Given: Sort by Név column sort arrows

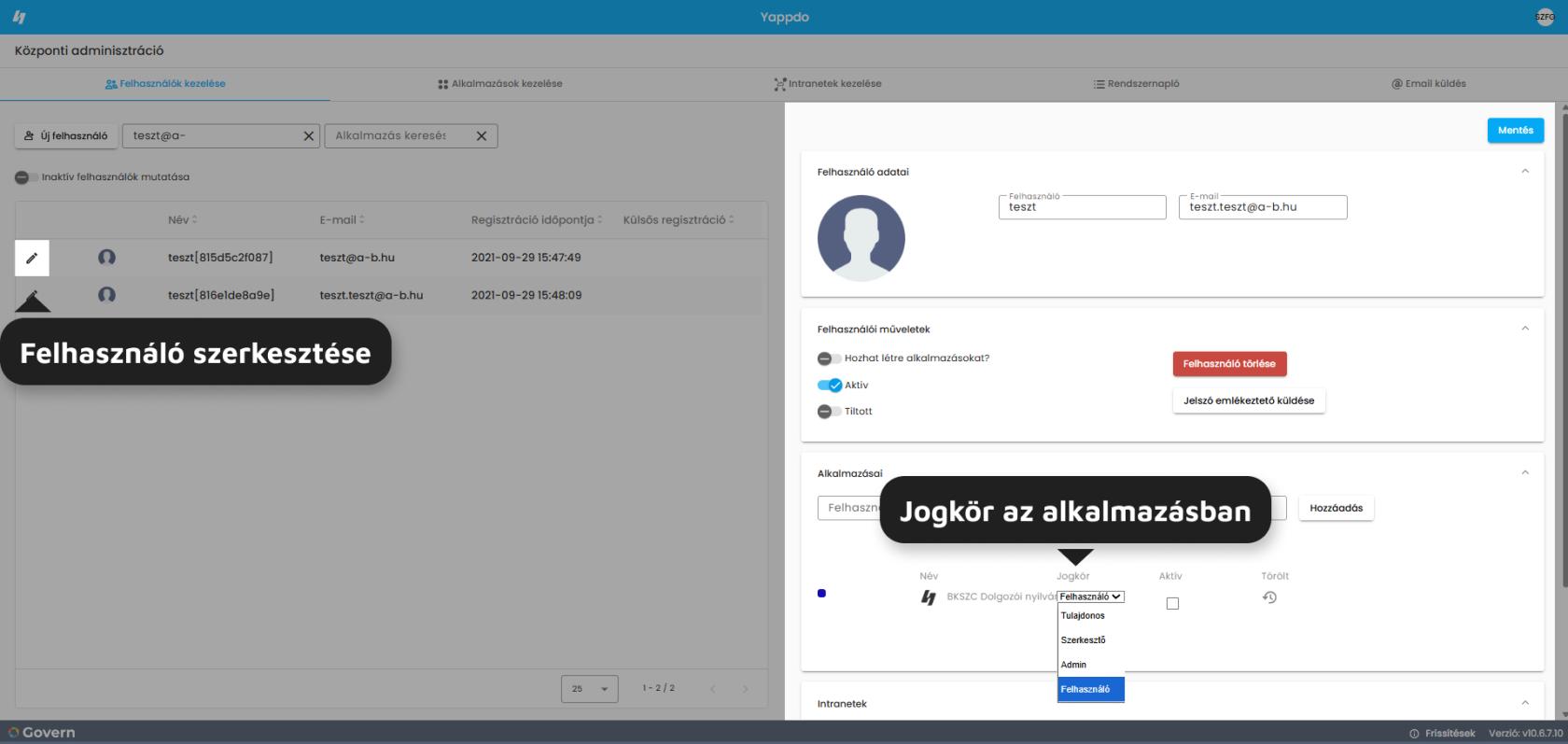Looking at the screenshot, I should tap(194, 220).
